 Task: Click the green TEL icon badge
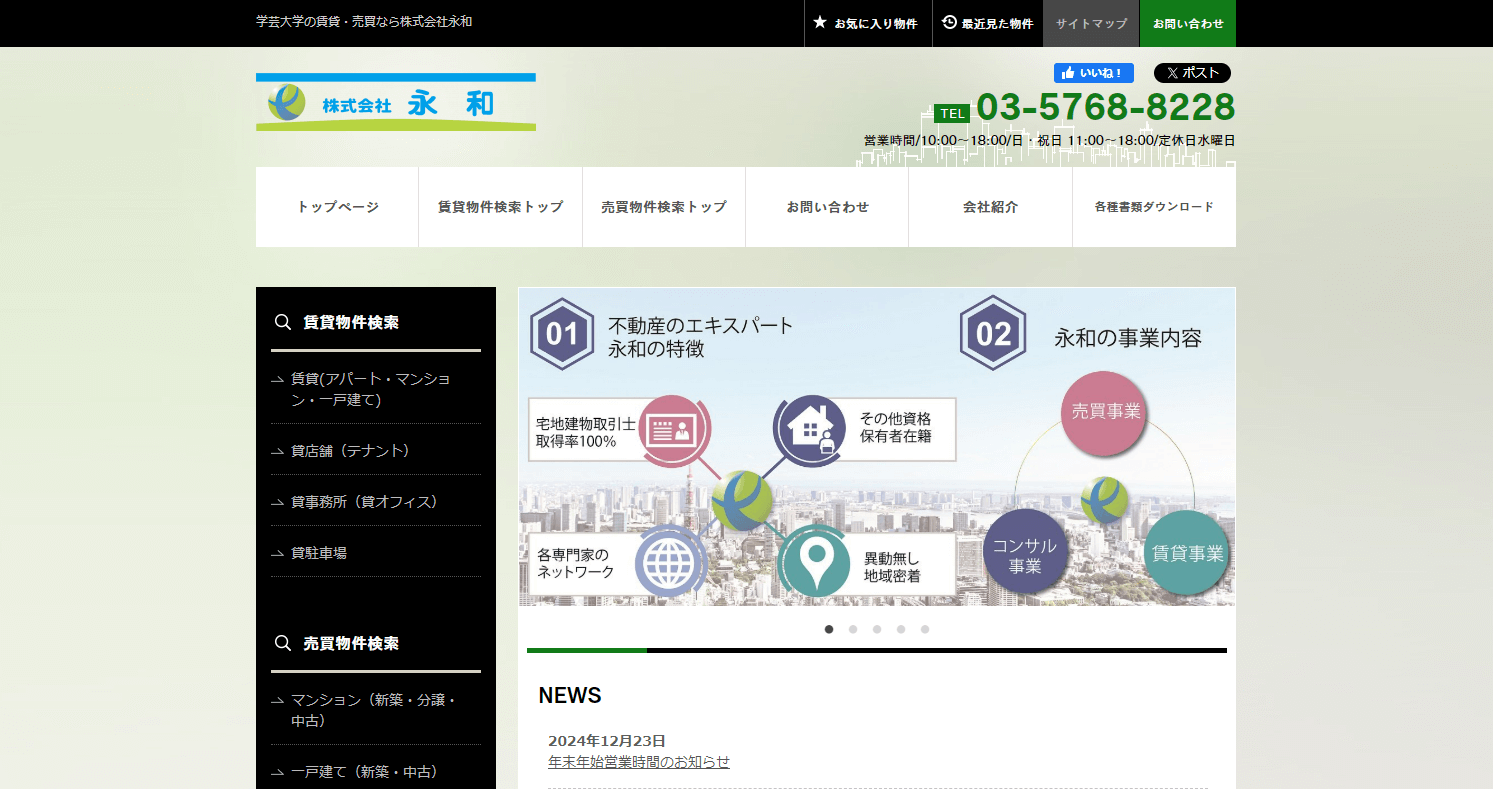pyautogui.click(x=951, y=113)
